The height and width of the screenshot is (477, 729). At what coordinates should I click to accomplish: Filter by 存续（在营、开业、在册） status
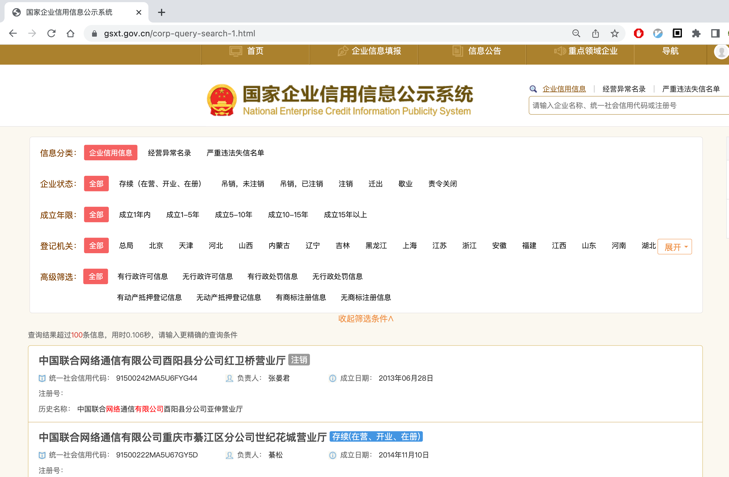pyautogui.click(x=161, y=184)
